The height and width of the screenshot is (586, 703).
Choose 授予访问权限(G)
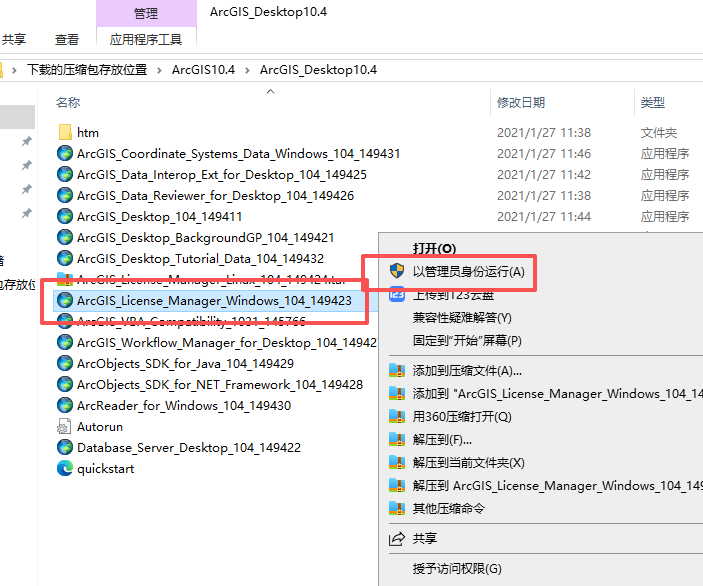(x=457, y=569)
